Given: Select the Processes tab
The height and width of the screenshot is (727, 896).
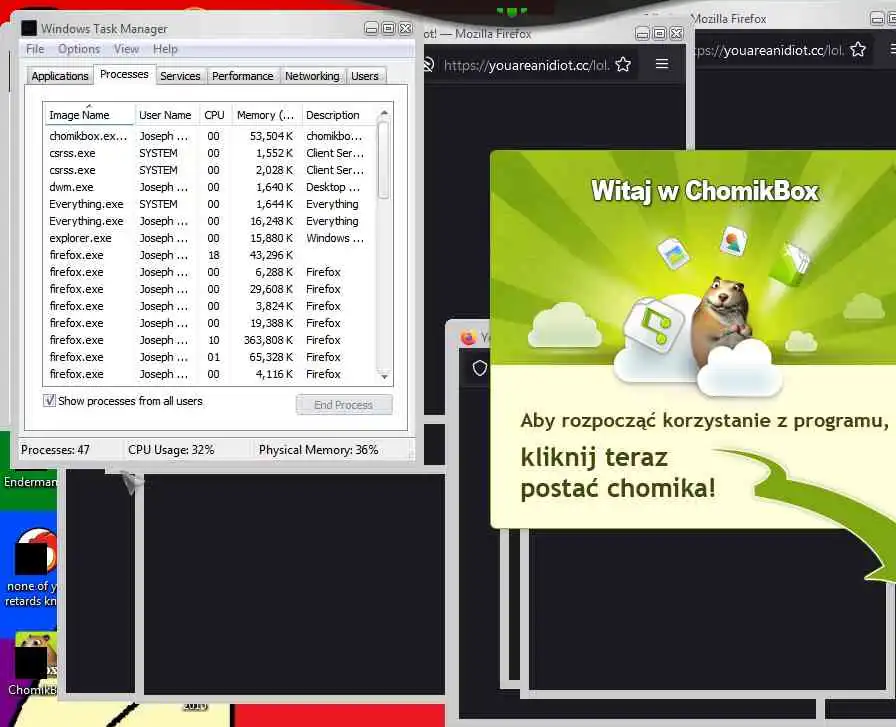Looking at the screenshot, I should tap(124, 74).
